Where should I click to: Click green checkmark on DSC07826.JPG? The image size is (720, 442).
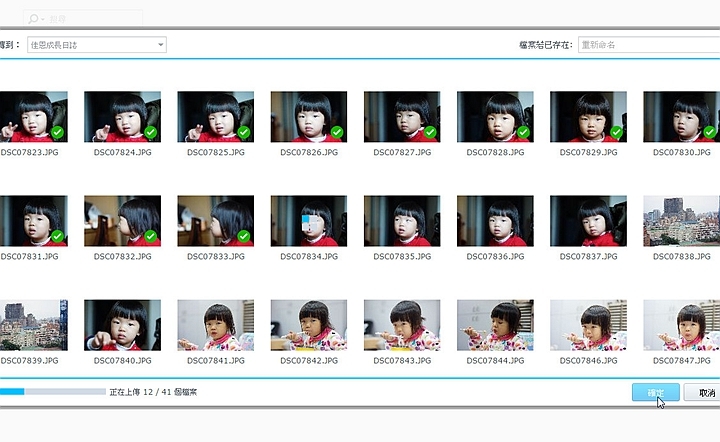tap(337, 132)
